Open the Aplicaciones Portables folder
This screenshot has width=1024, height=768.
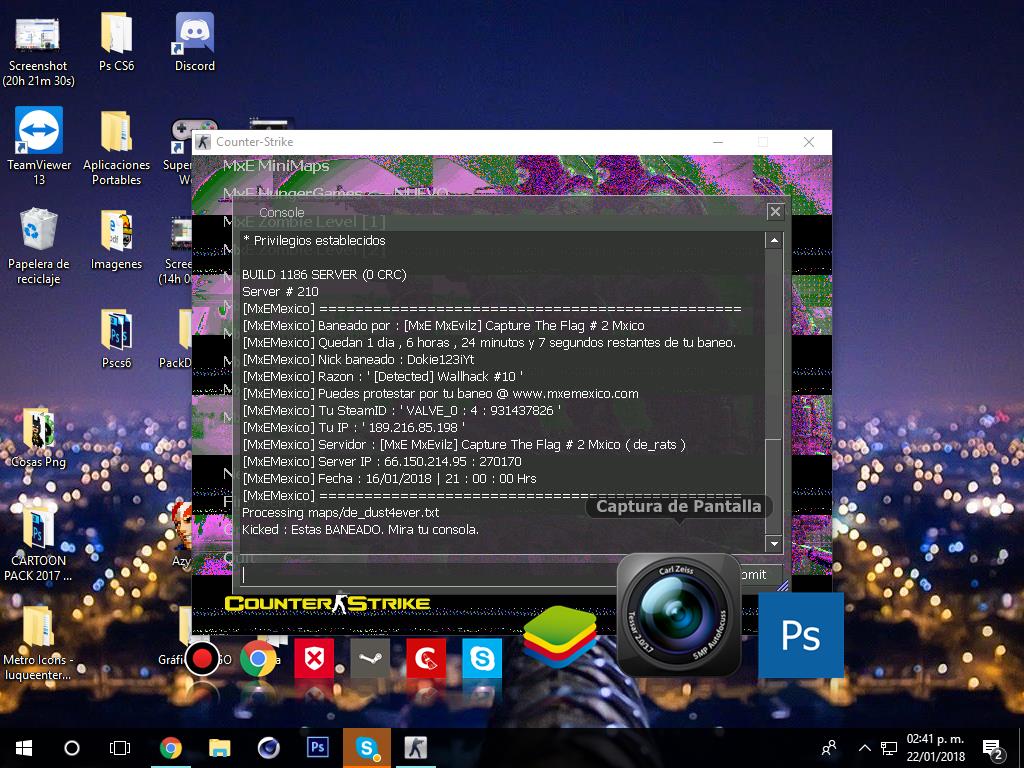pyautogui.click(x=116, y=148)
